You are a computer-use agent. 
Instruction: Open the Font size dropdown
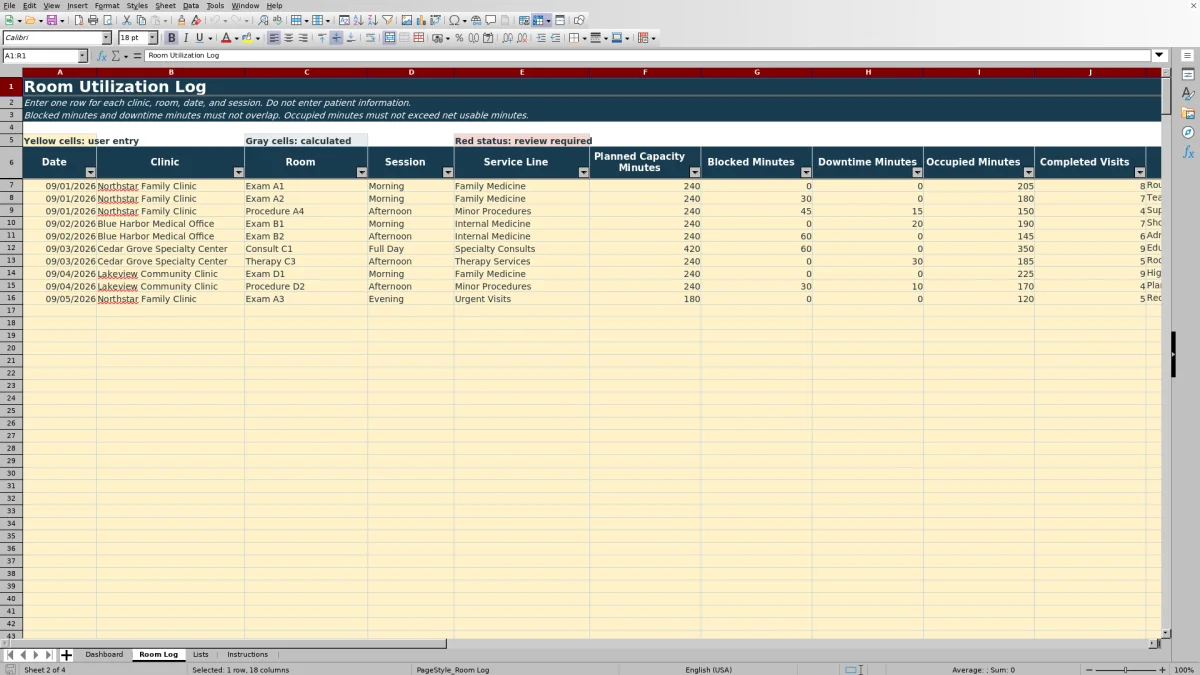point(152,38)
